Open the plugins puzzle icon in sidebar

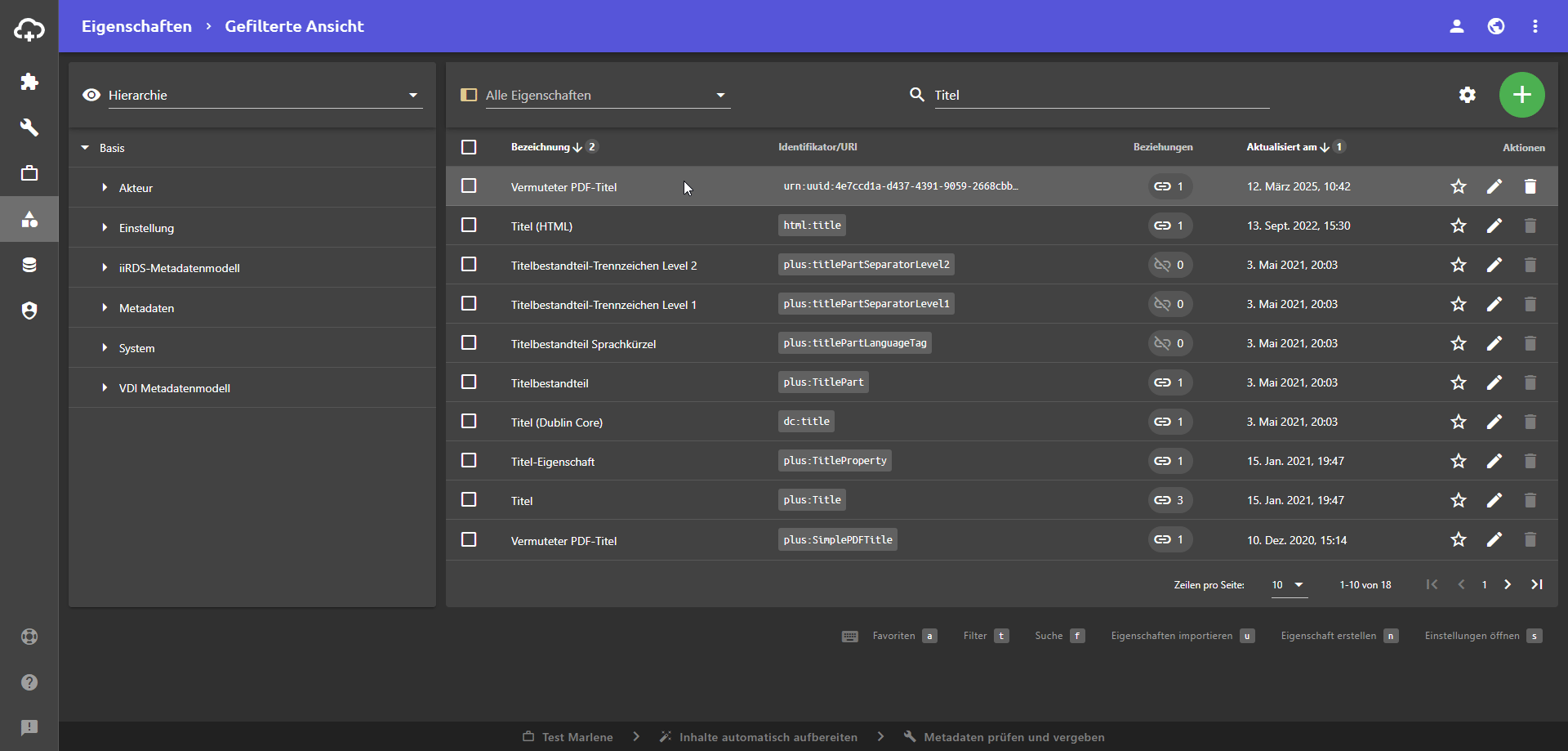(x=29, y=82)
